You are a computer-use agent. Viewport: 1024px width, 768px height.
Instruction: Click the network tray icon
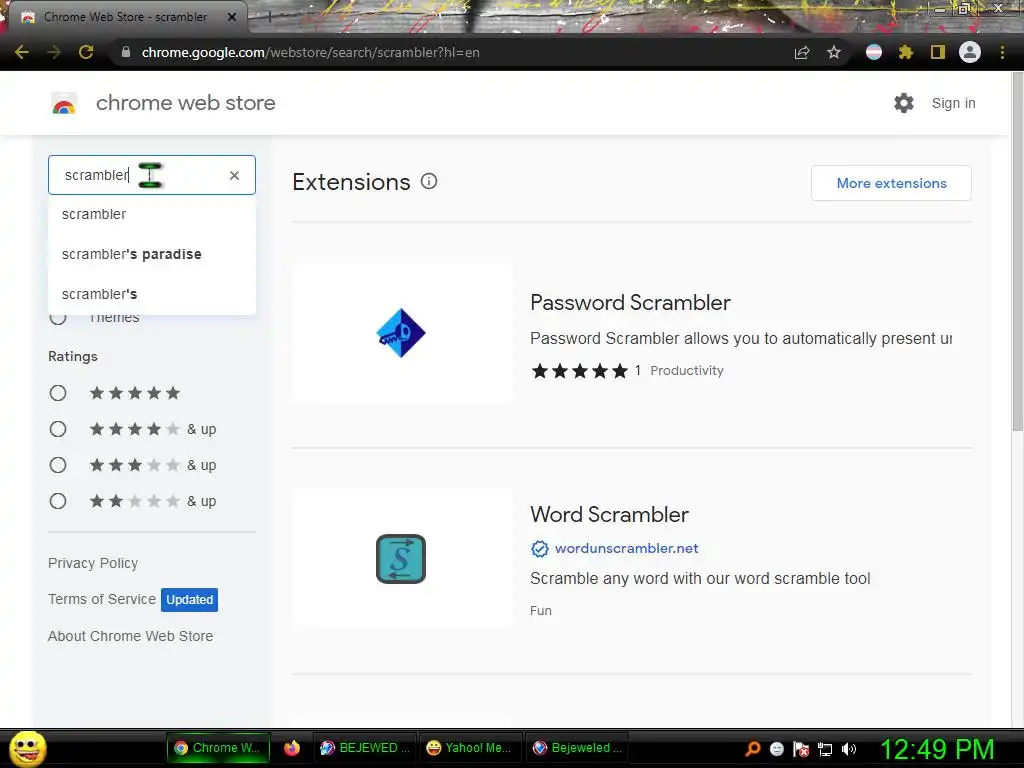[x=825, y=749]
